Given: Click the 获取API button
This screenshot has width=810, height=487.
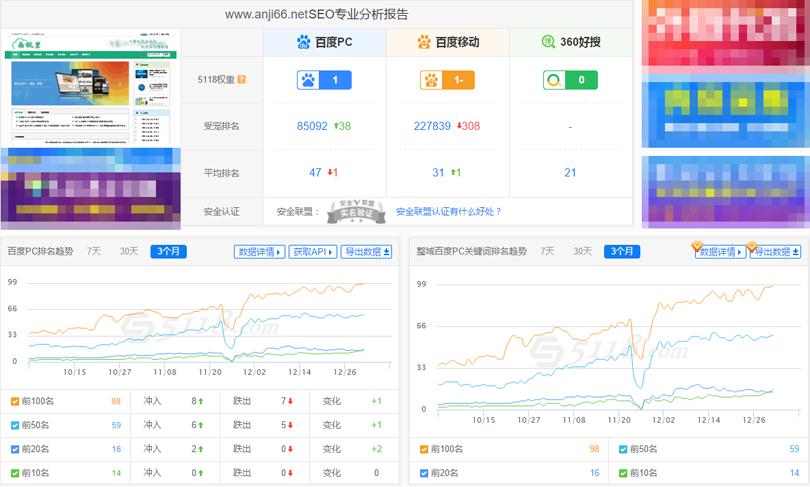Looking at the screenshot, I should pyautogui.click(x=313, y=252).
